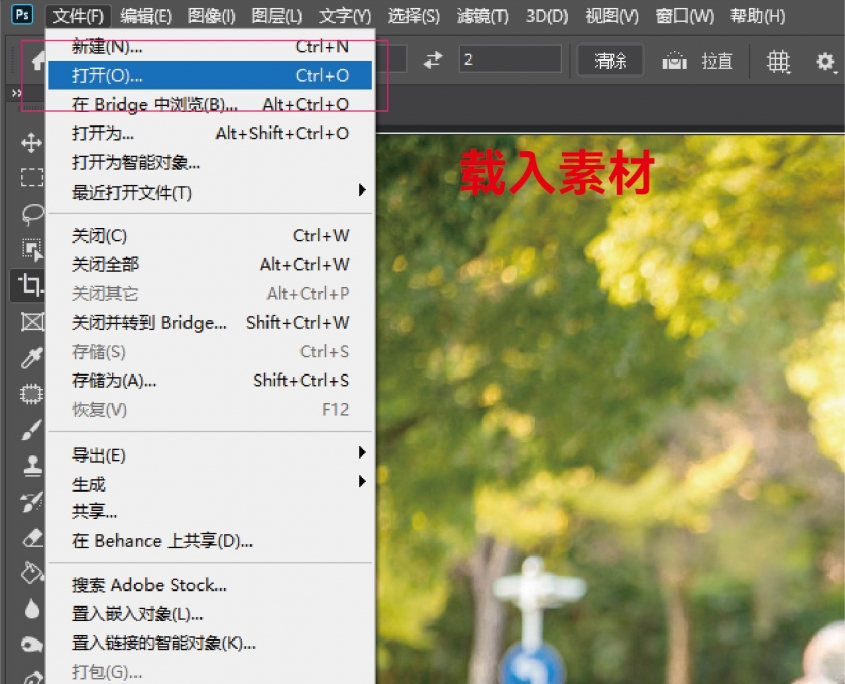Open crop settings gear menu
This screenshot has height=684, width=845.
[826, 61]
